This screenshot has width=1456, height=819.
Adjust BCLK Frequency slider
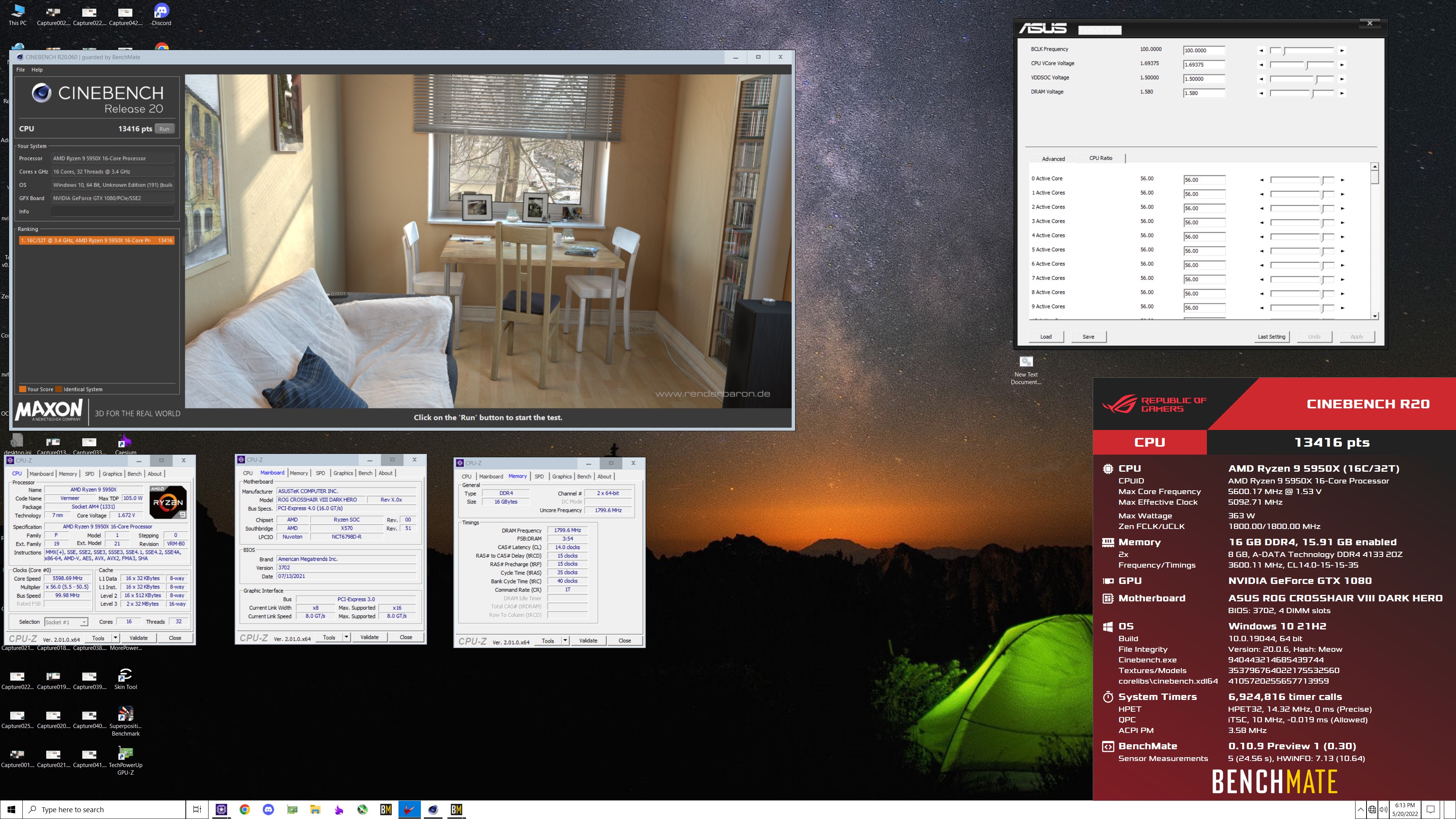tap(1302, 50)
